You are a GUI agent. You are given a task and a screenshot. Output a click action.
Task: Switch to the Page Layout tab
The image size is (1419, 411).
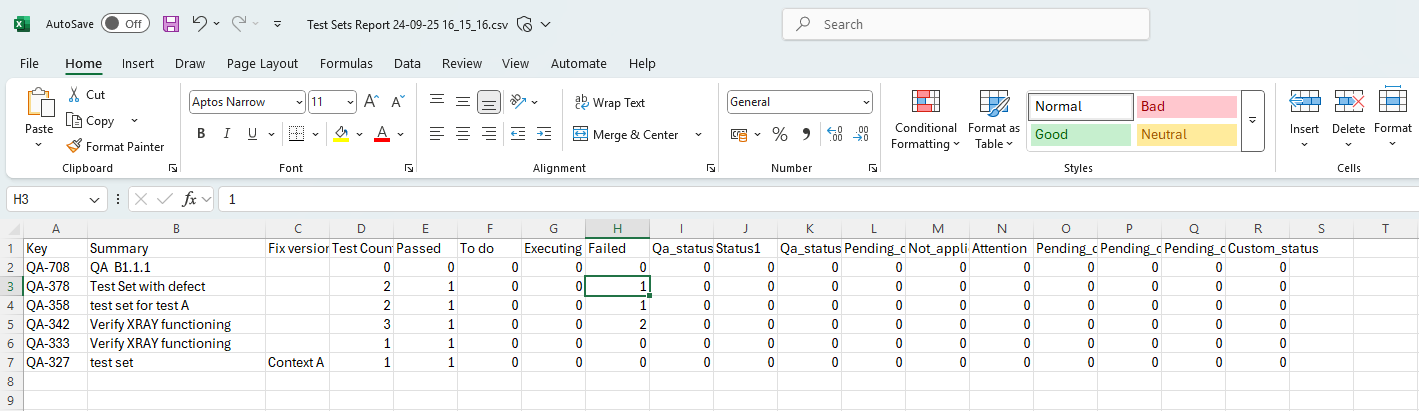(x=262, y=63)
